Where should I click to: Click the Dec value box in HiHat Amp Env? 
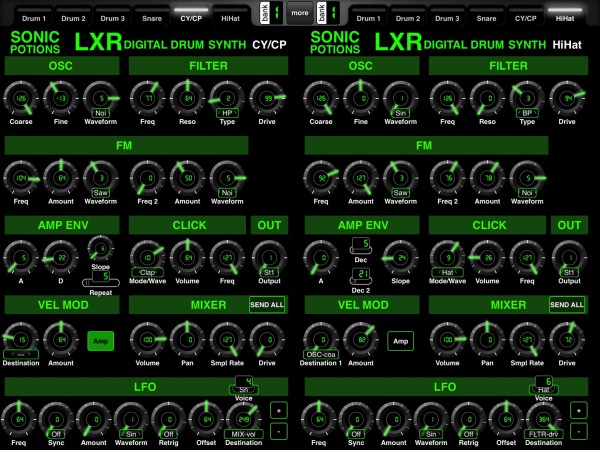[361, 245]
